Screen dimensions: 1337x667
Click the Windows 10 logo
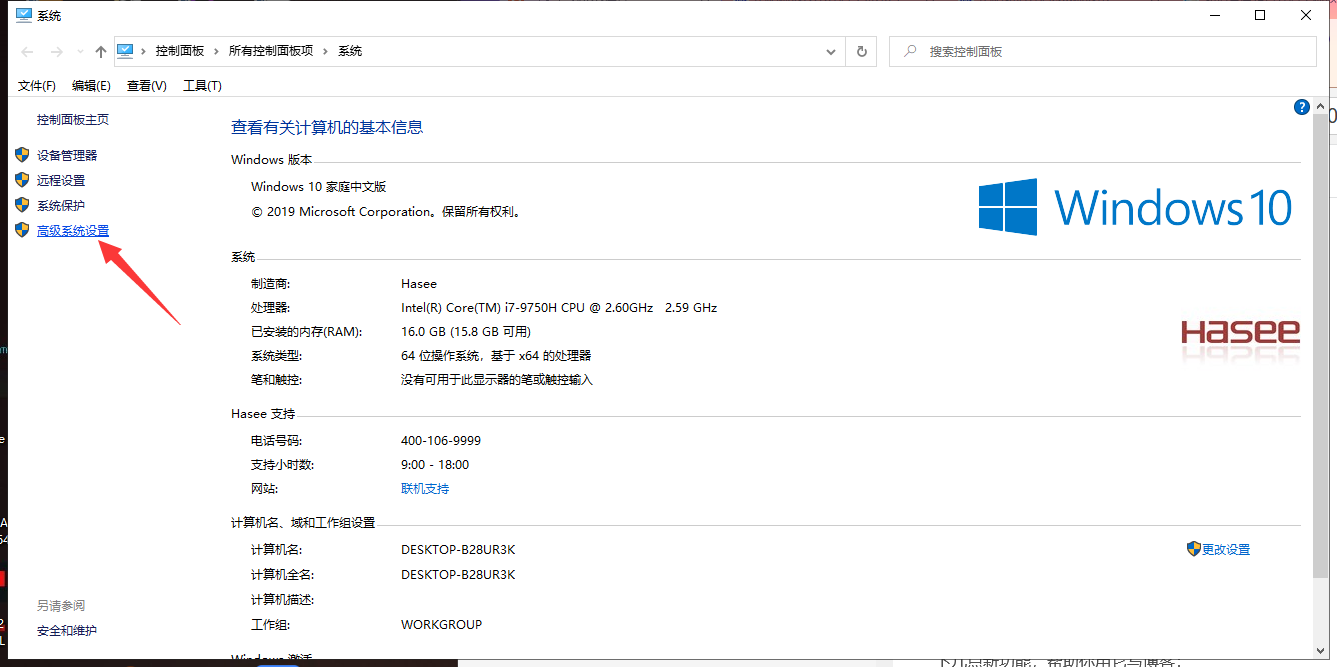(x=1135, y=207)
